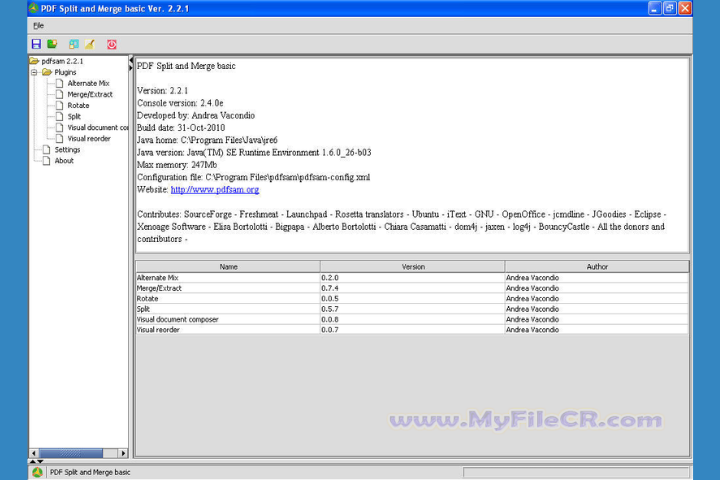Click version cell 0.2.0
The height and width of the screenshot is (480, 720).
[413, 277]
